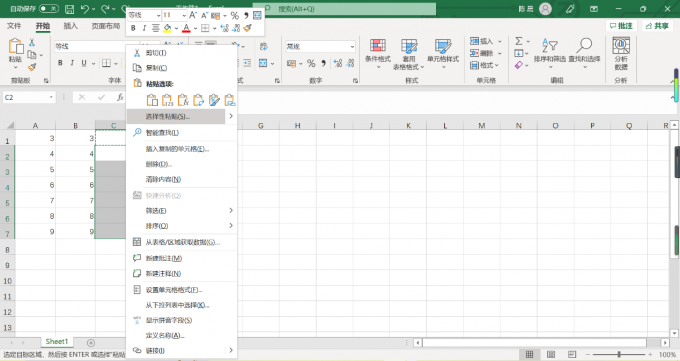Click Paste Link option icon

(x=230, y=100)
